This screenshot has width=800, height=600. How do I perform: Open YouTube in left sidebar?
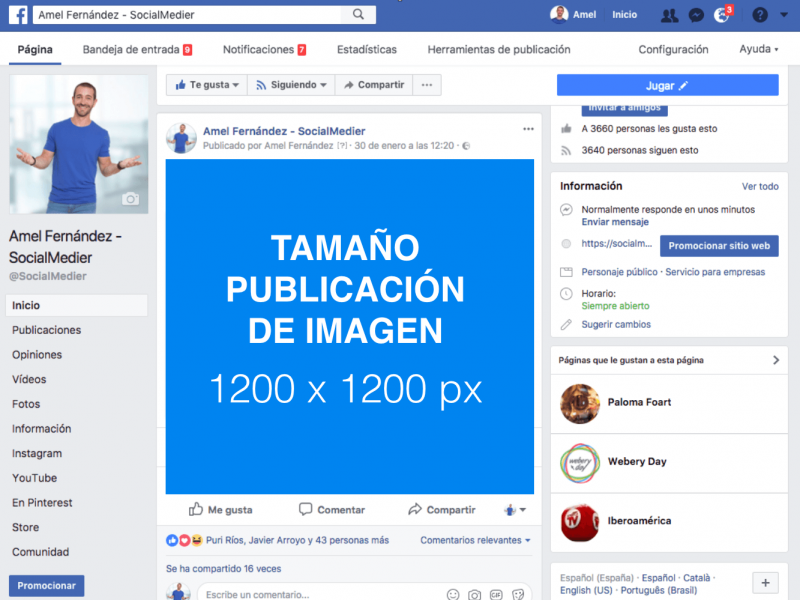coord(34,478)
